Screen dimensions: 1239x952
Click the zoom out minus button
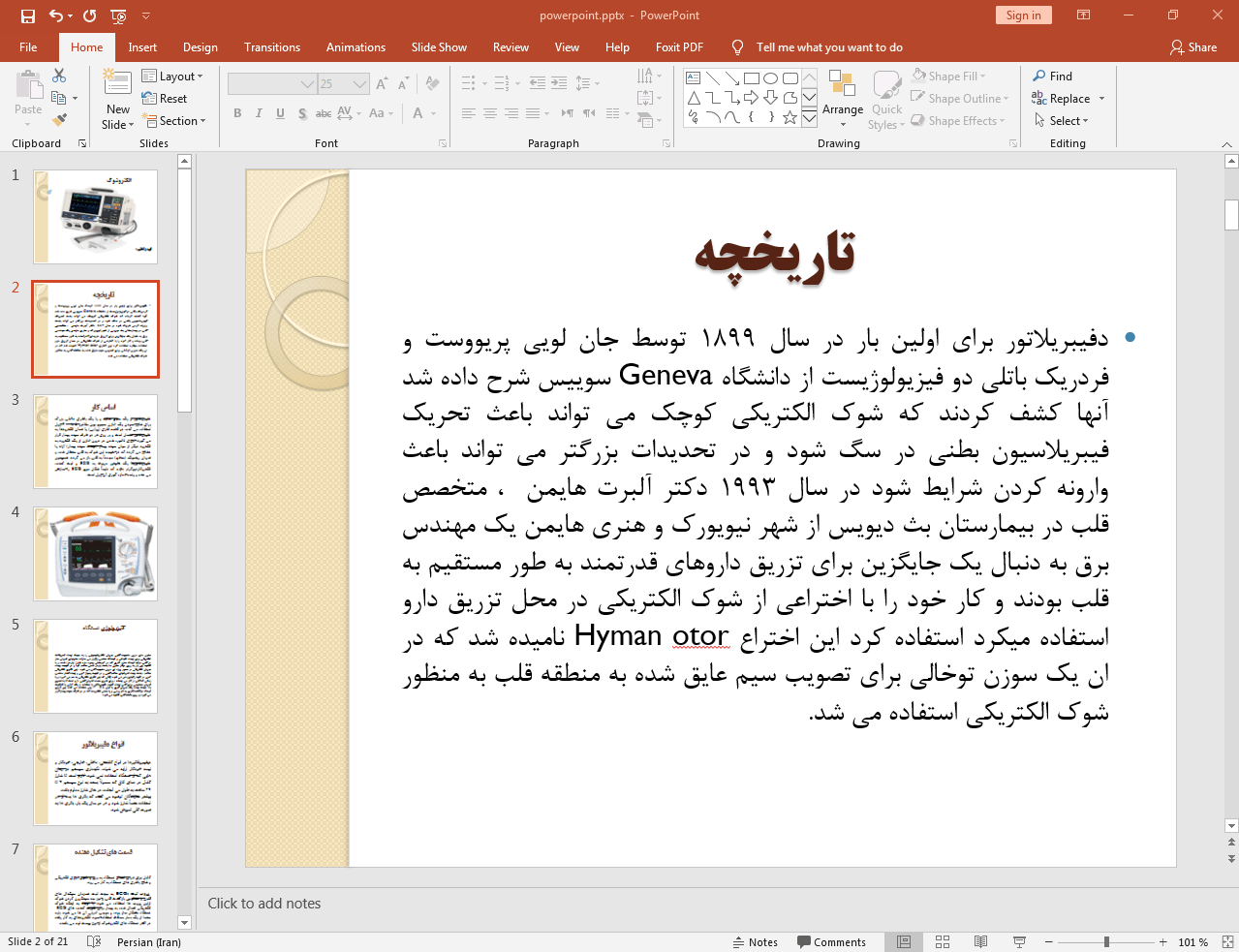[1049, 942]
